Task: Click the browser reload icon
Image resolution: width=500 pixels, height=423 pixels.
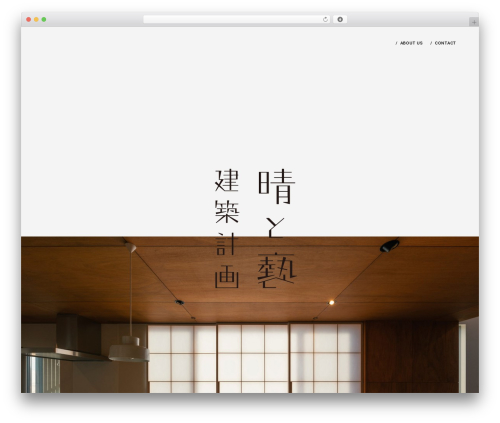Action: pos(325,20)
